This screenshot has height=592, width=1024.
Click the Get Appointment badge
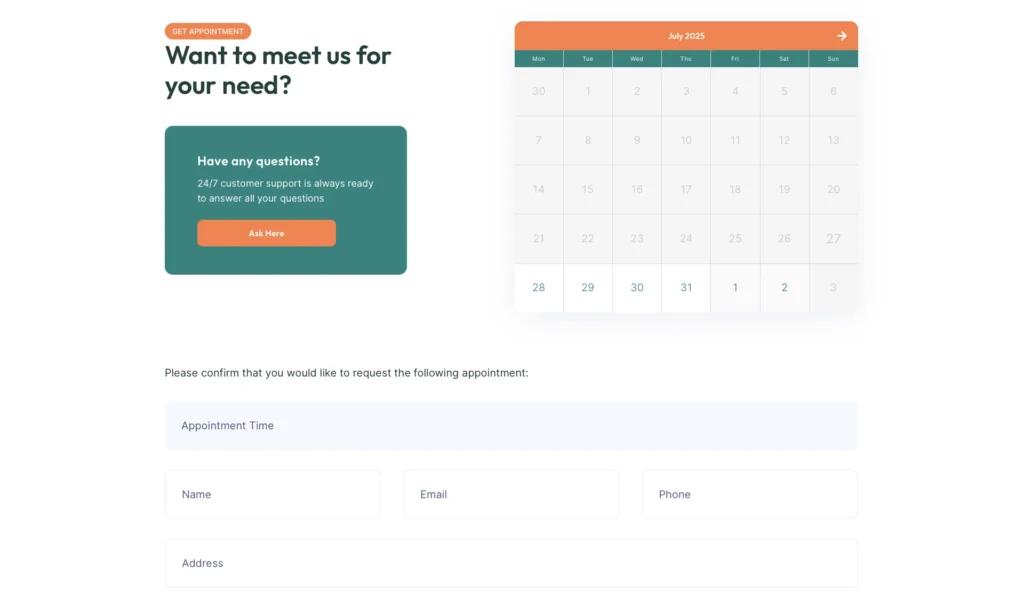tap(208, 31)
